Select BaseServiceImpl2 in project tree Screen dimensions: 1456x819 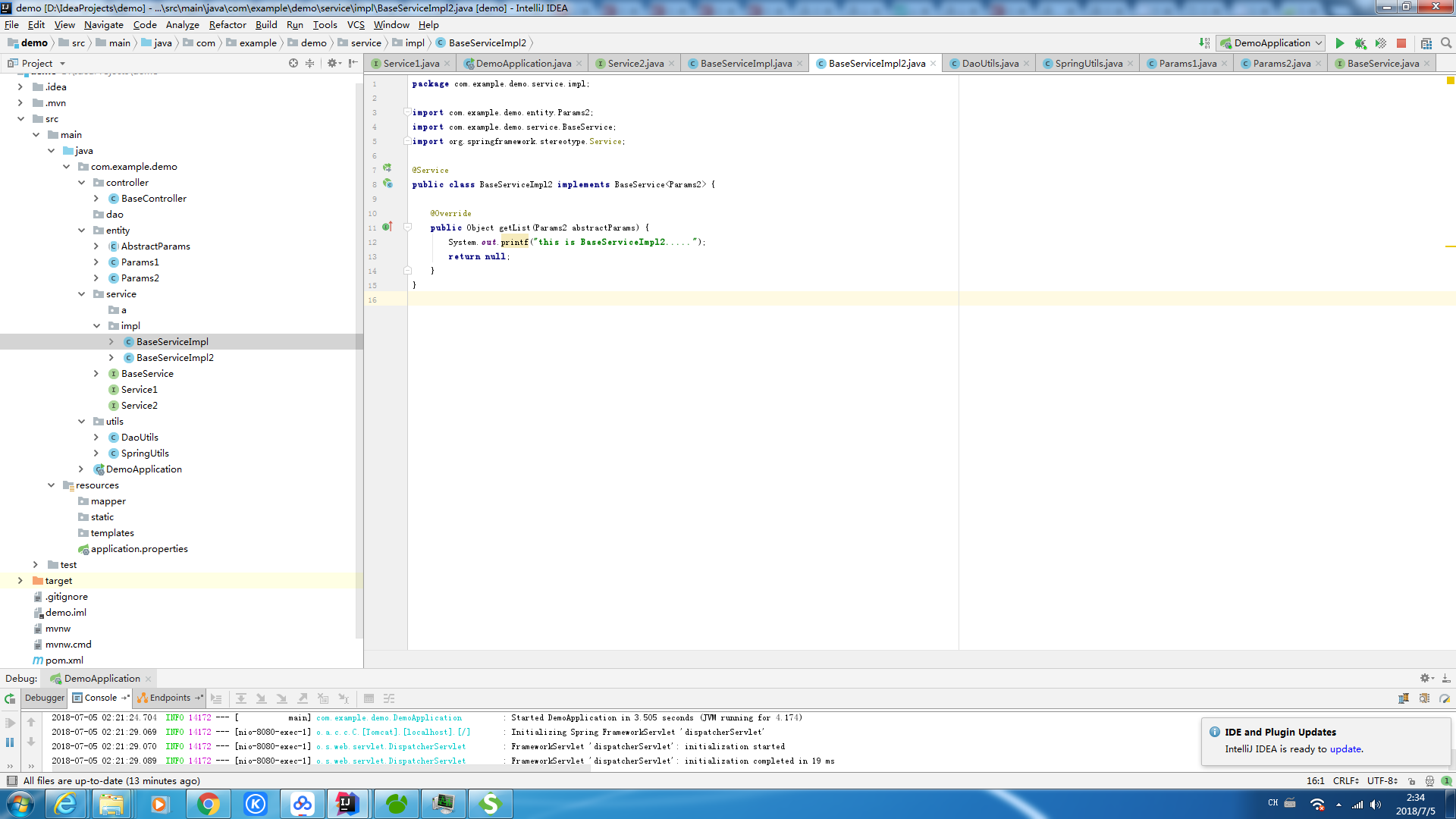pos(174,357)
